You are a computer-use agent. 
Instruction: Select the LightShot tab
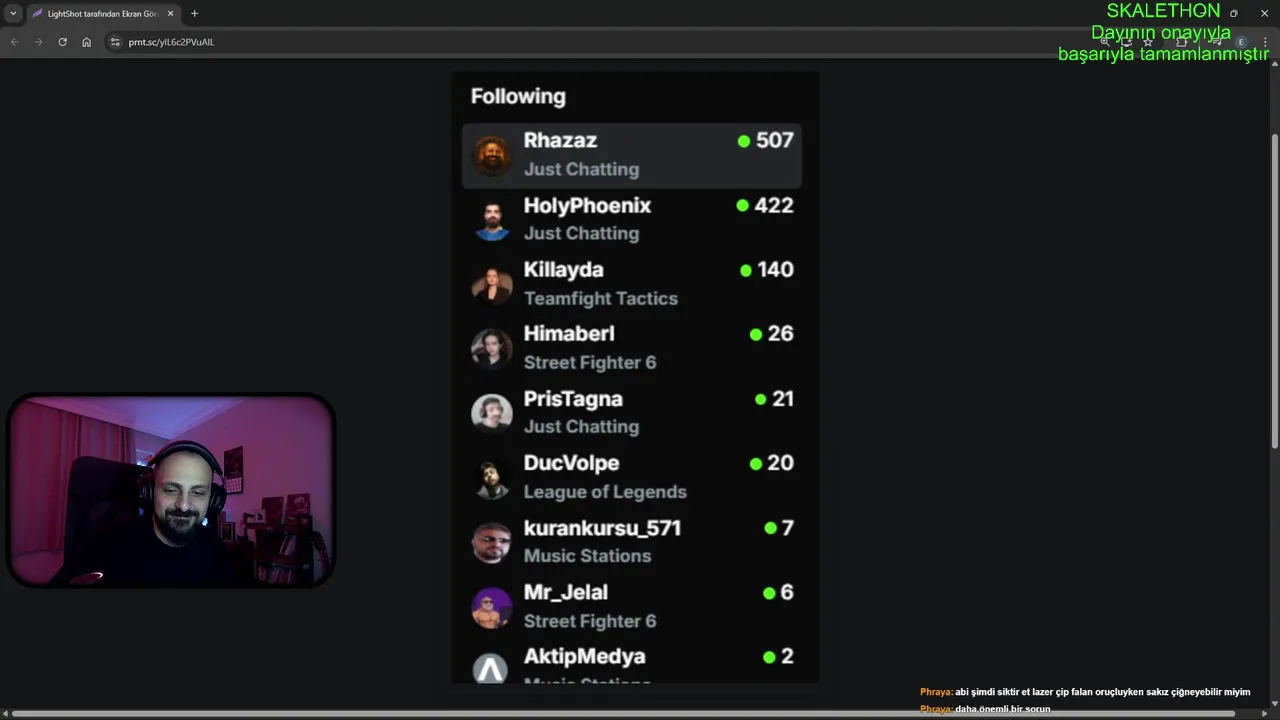click(x=102, y=13)
